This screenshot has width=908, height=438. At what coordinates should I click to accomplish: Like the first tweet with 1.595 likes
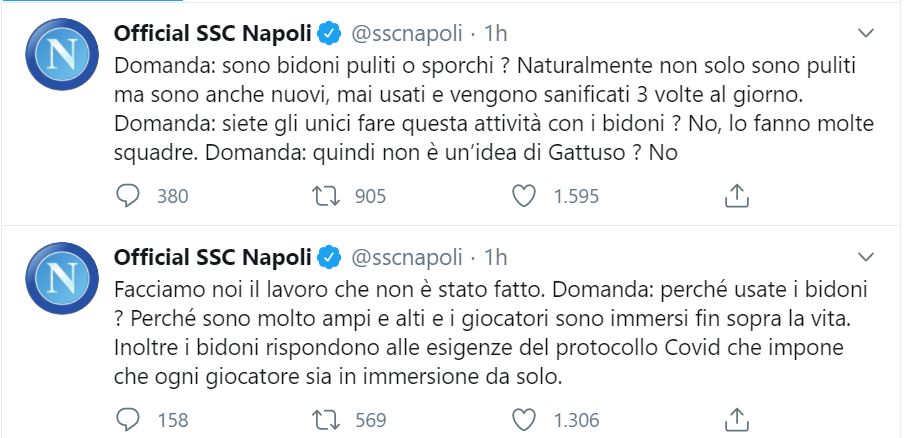[525, 196]
